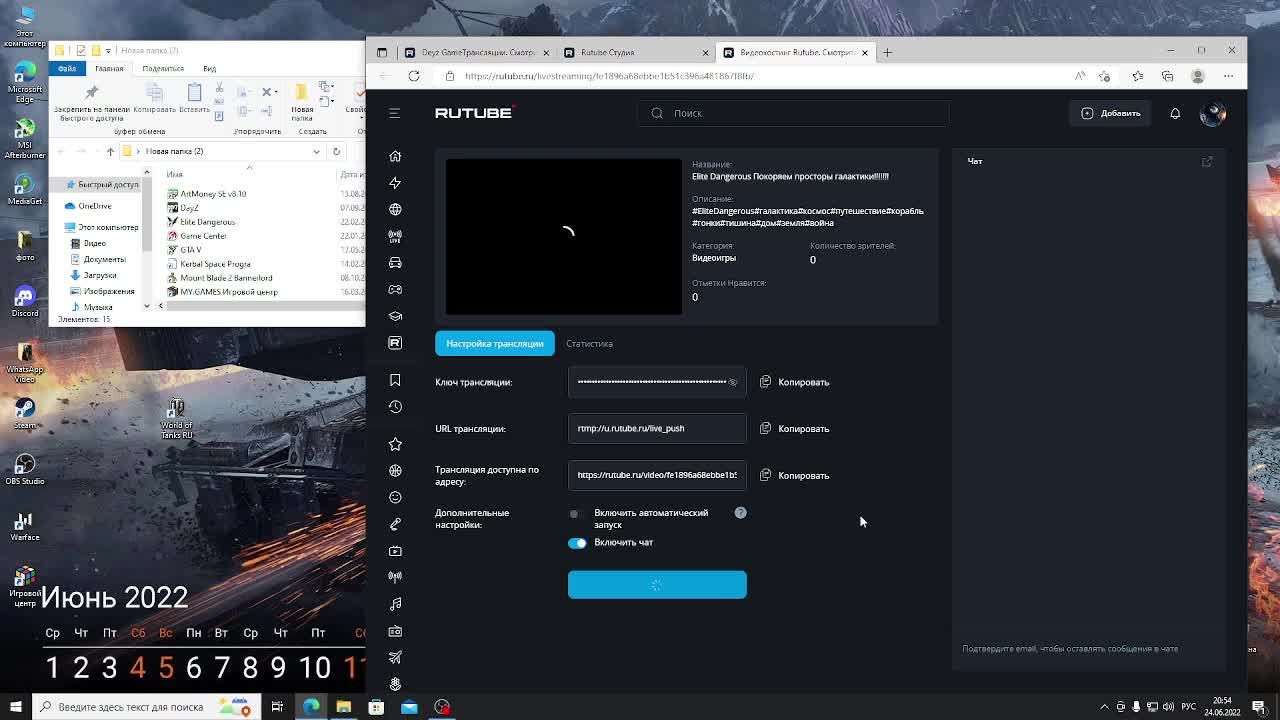Open Steam desktop shortcut

(x=25, y=412)
